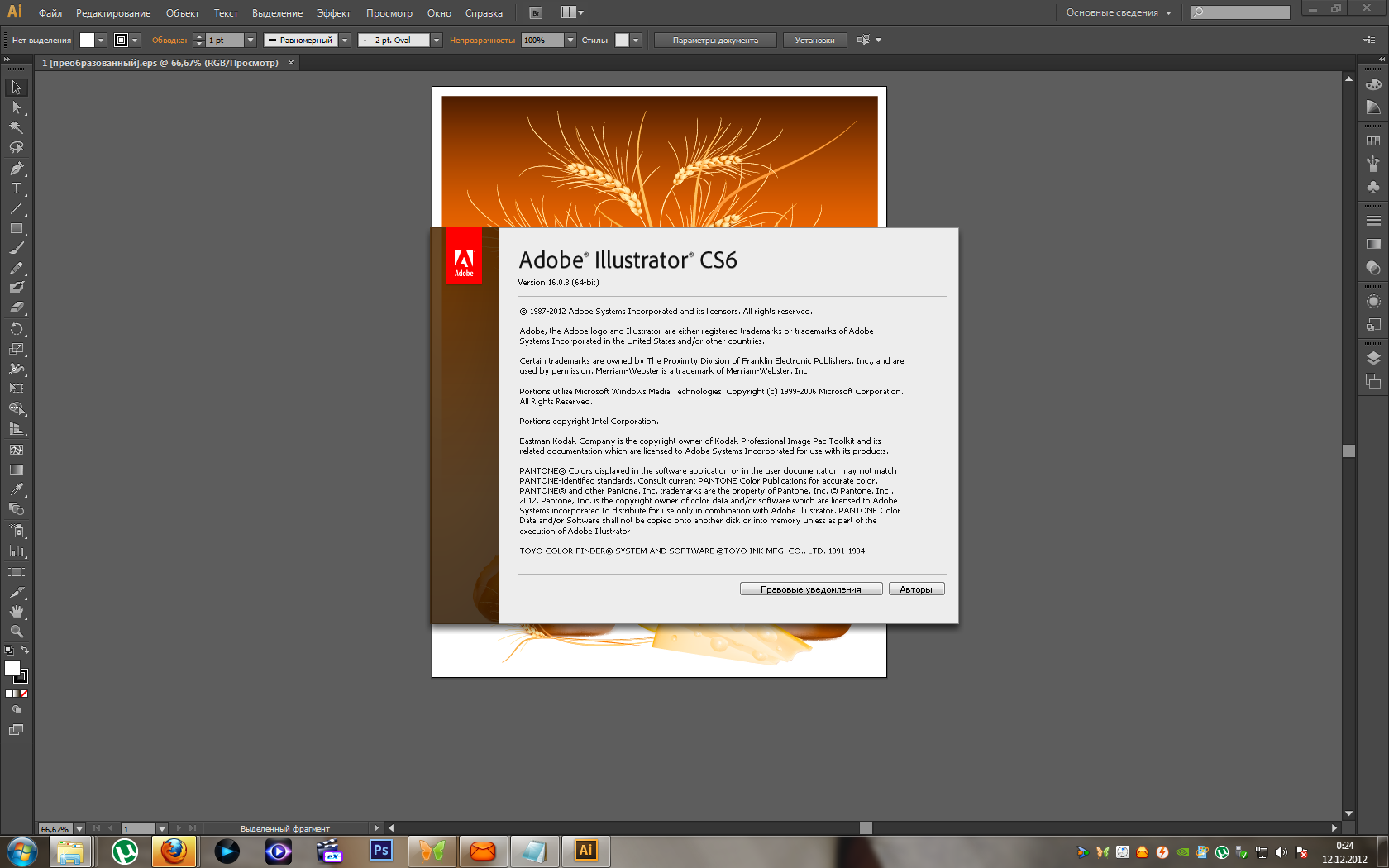Open the zoom level 66,67% dropdown
The height and width of the screenshot is (868, 1389).
pos(79,828)
